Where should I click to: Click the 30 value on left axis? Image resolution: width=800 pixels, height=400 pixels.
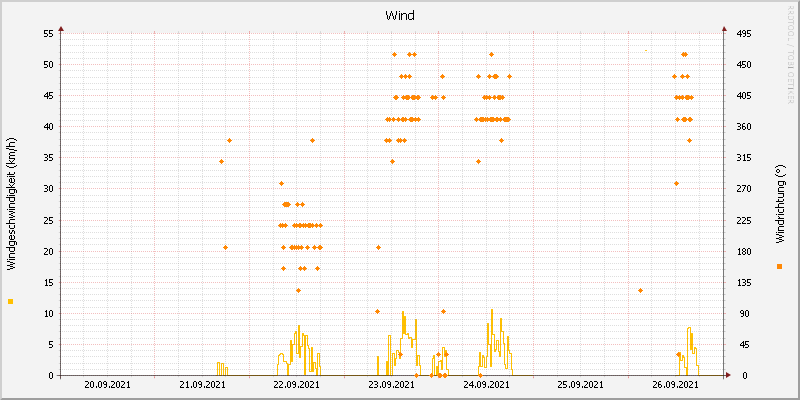tap(48, 189)
